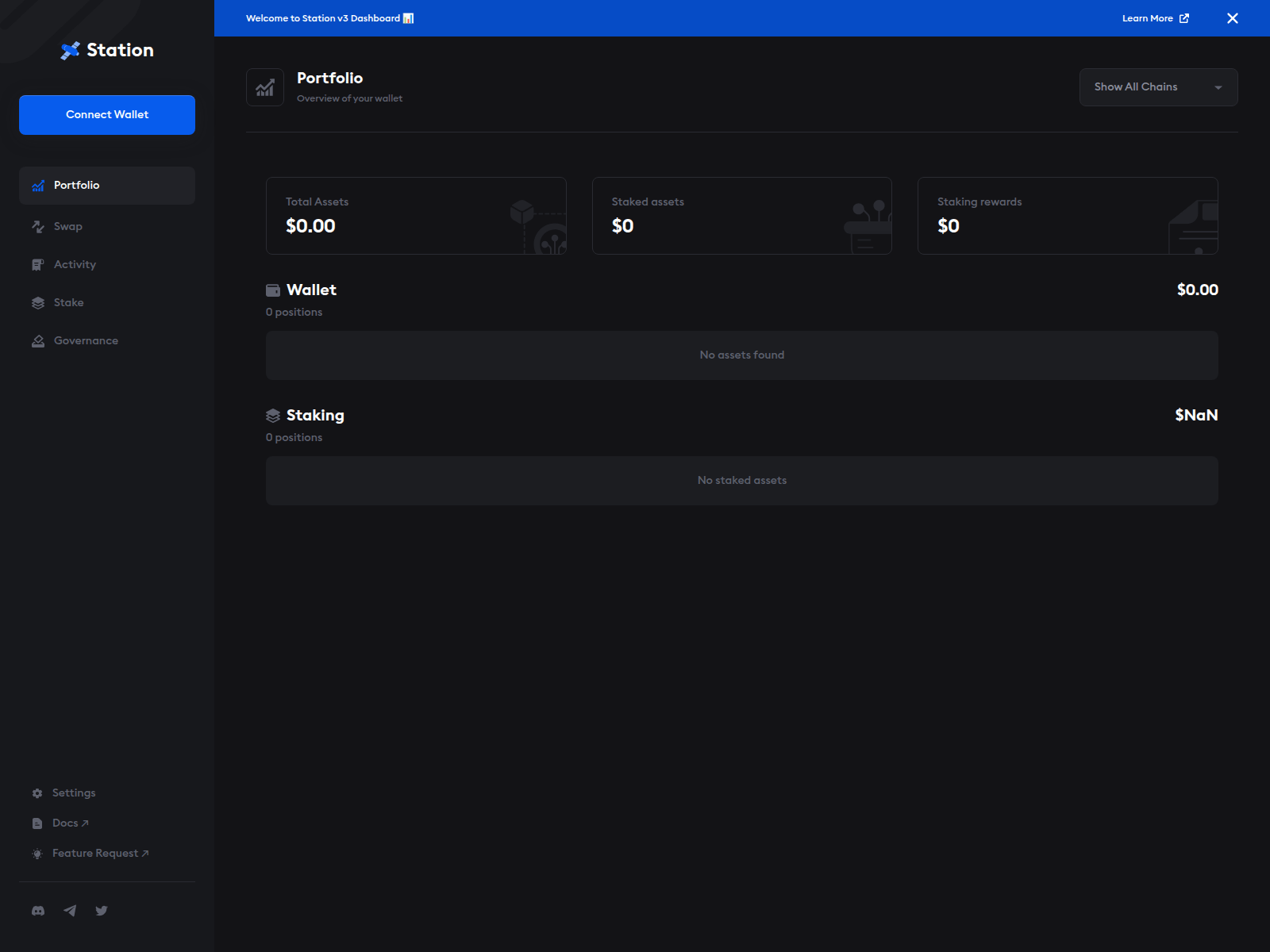Dismiss the welcome banner with the X
Viewport: 1270px width, 952px height.
[1233, 17]
